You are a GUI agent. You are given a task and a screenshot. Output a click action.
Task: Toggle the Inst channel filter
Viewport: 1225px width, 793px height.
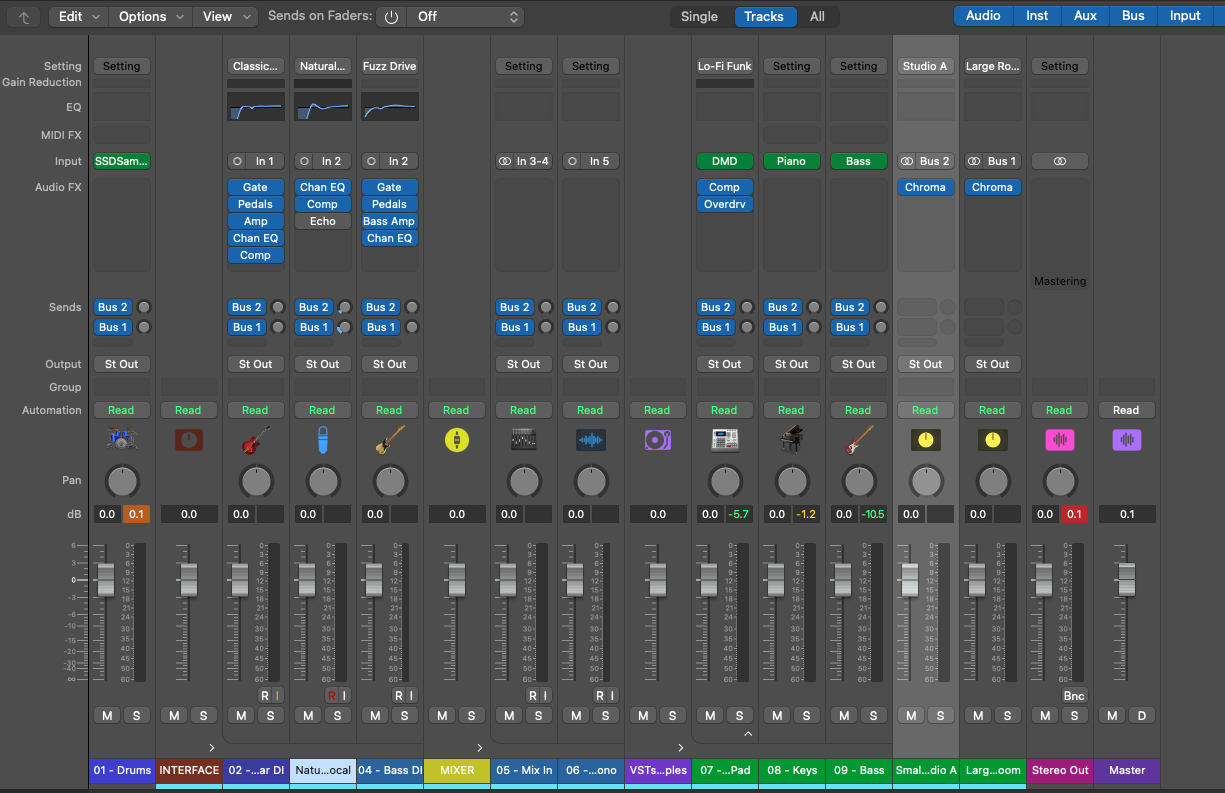tap(1037, 15)
